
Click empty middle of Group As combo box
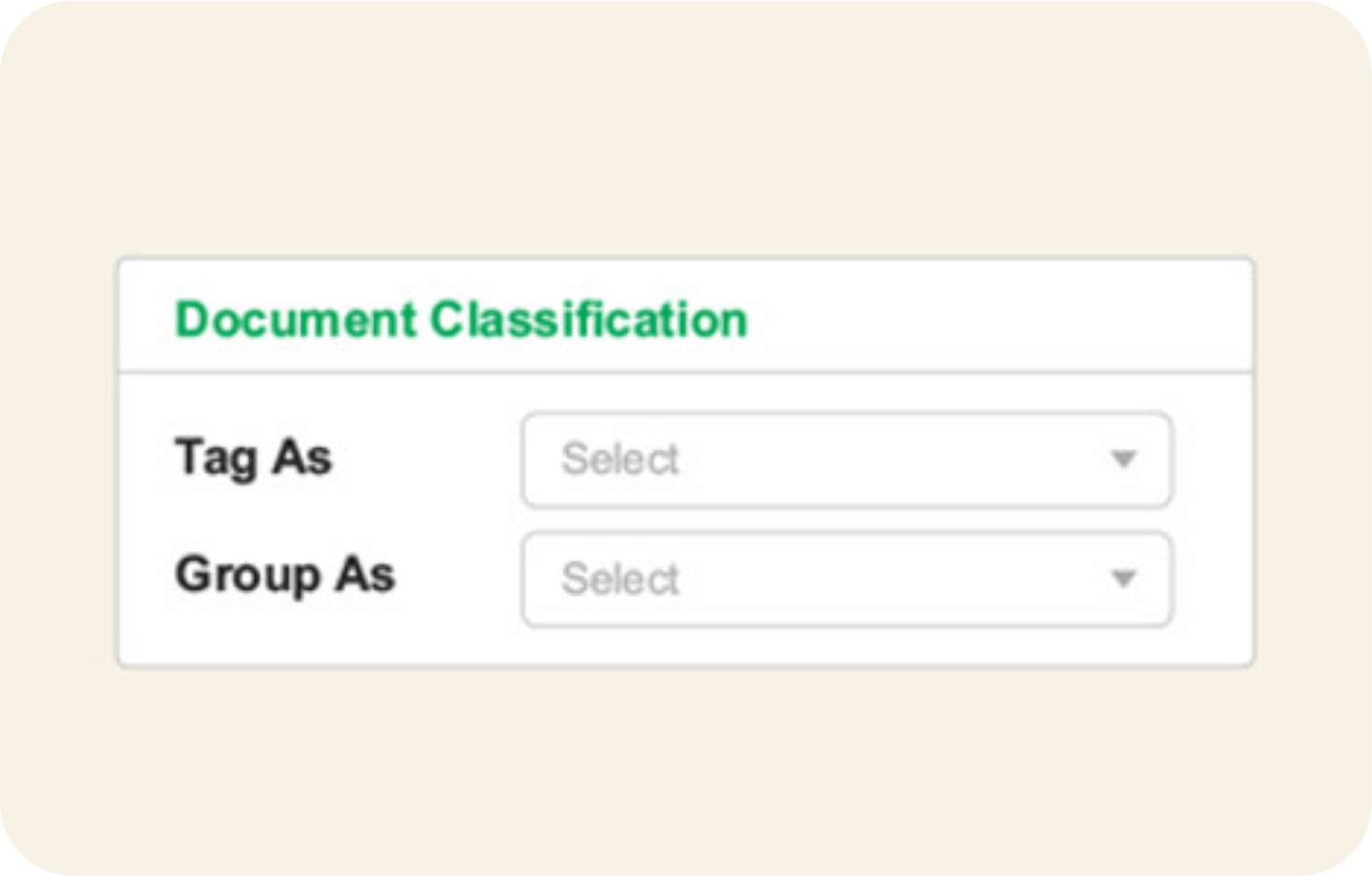pos(887,579)
